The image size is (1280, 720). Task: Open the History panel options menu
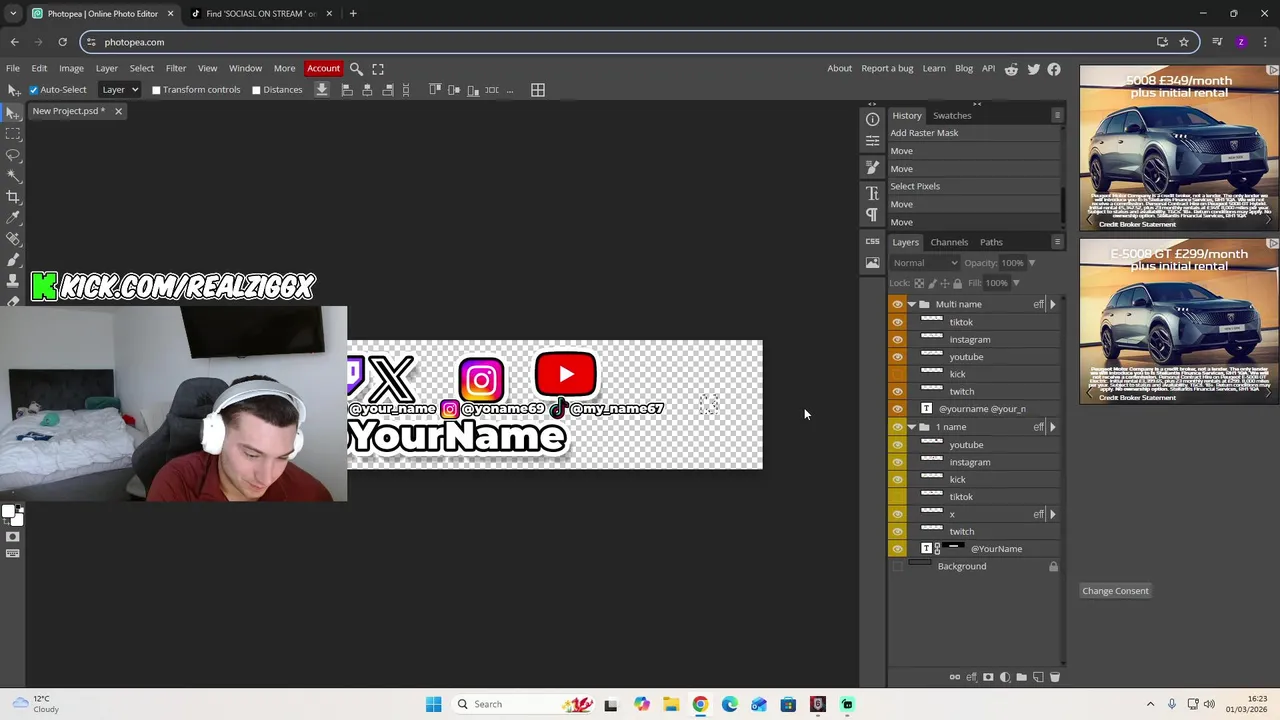point(1057,115)
